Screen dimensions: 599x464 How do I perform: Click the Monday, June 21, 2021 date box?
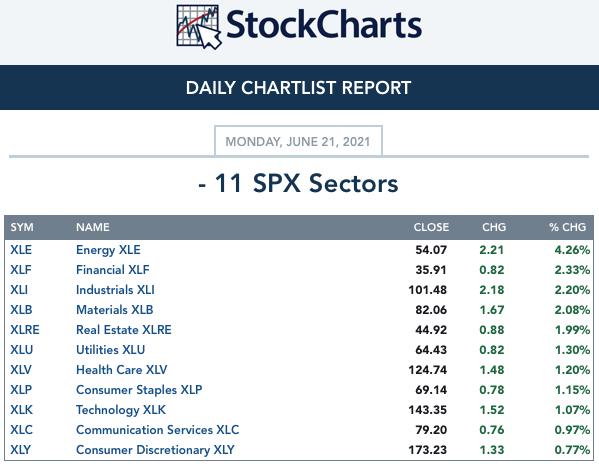298,141
